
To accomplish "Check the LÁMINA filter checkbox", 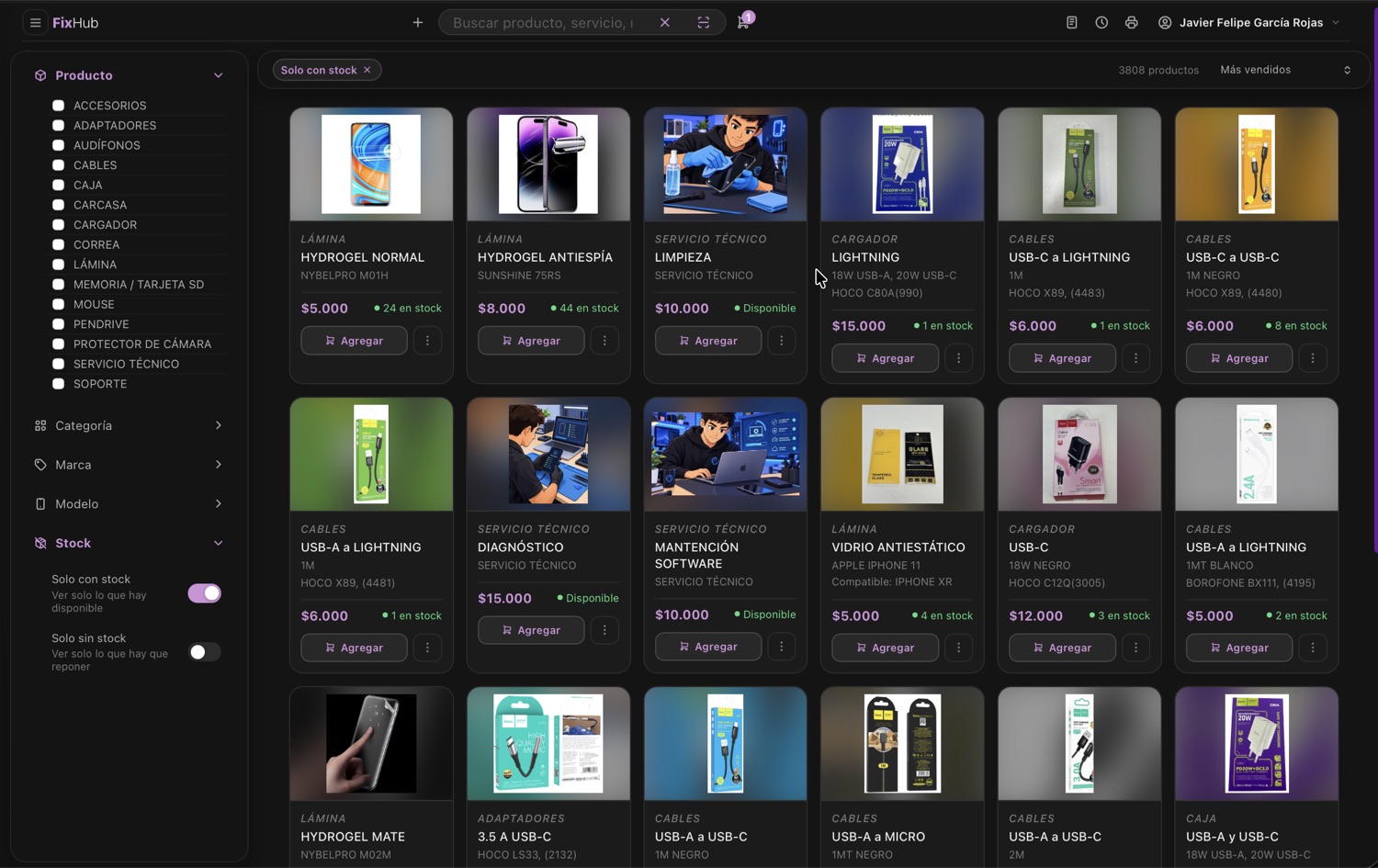I will click(x=58, y=265).
